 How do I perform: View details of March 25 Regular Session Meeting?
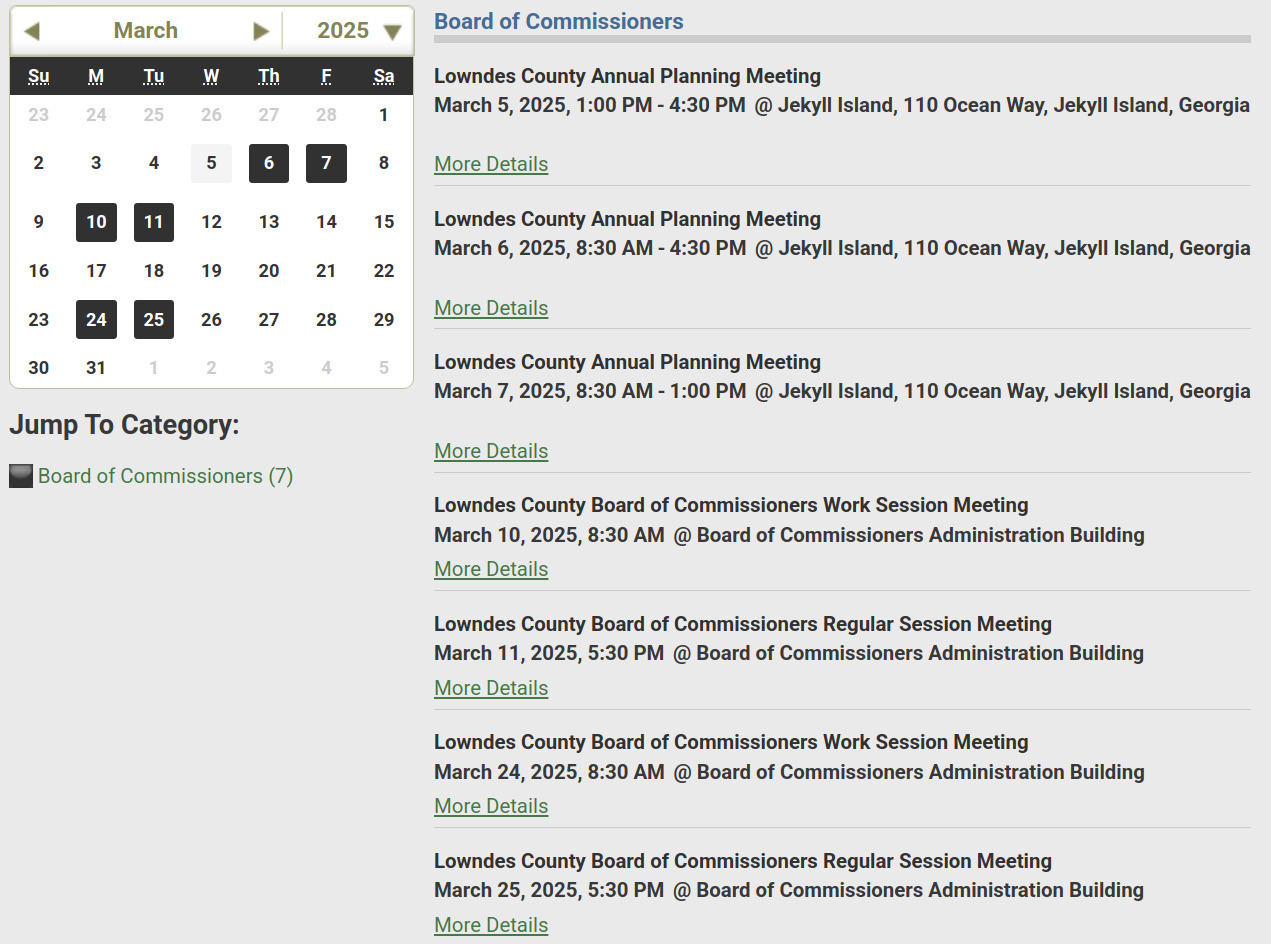[x=491, y=925]
